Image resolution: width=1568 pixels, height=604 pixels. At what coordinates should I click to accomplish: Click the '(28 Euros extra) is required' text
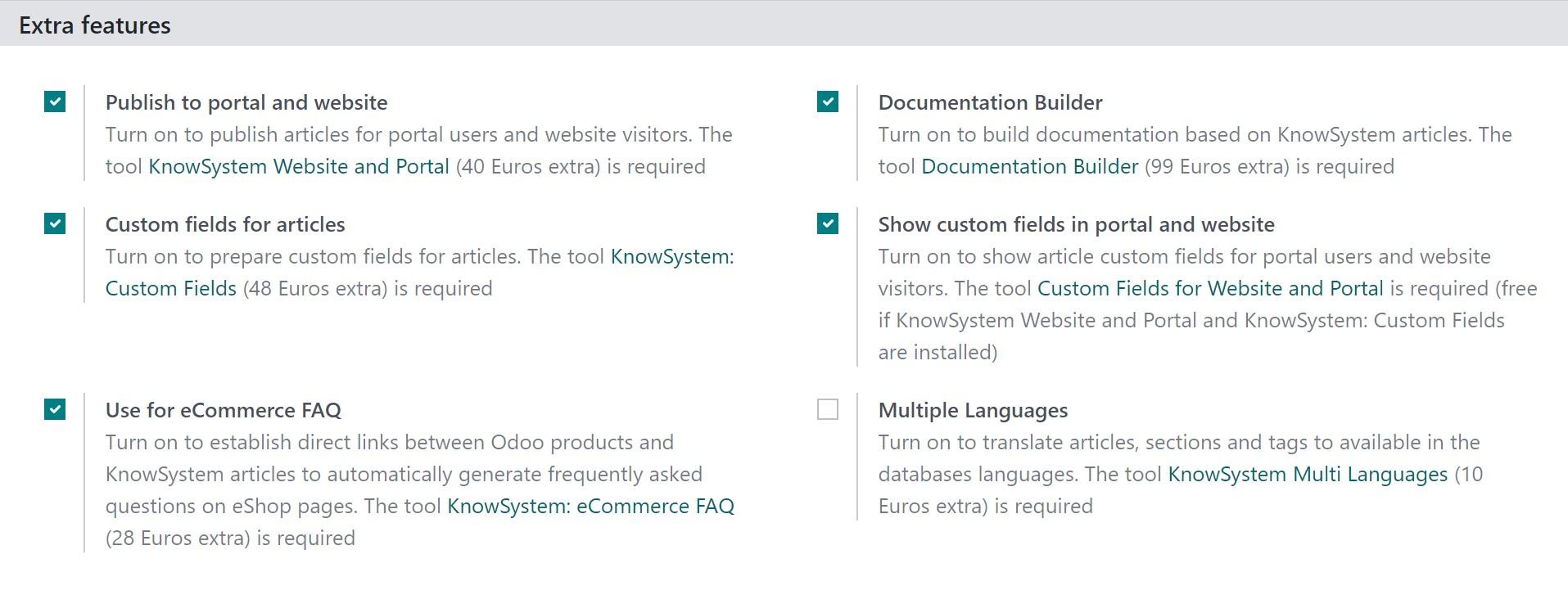coord(230,538)
